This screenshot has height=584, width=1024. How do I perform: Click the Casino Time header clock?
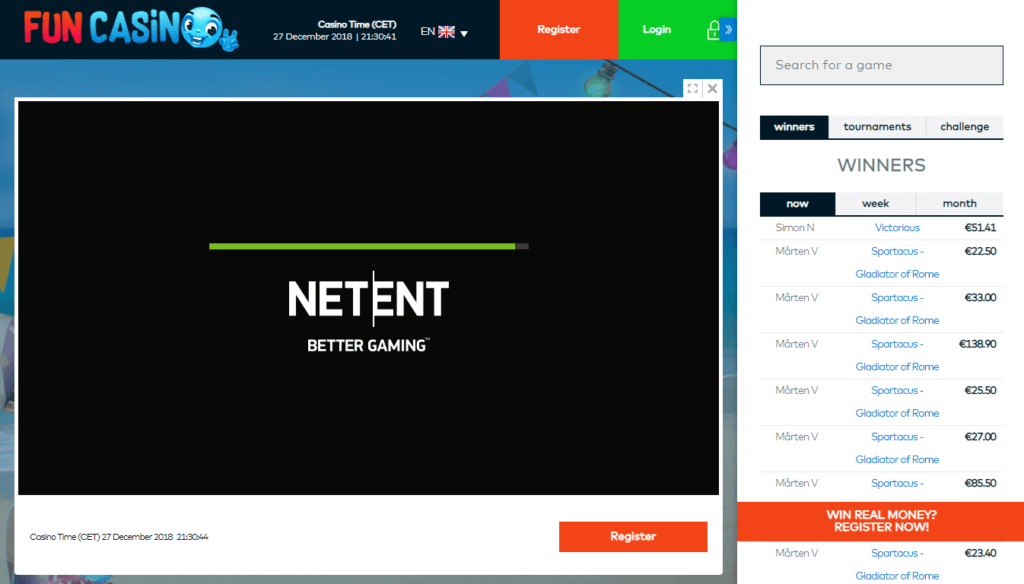click(335, 30)
